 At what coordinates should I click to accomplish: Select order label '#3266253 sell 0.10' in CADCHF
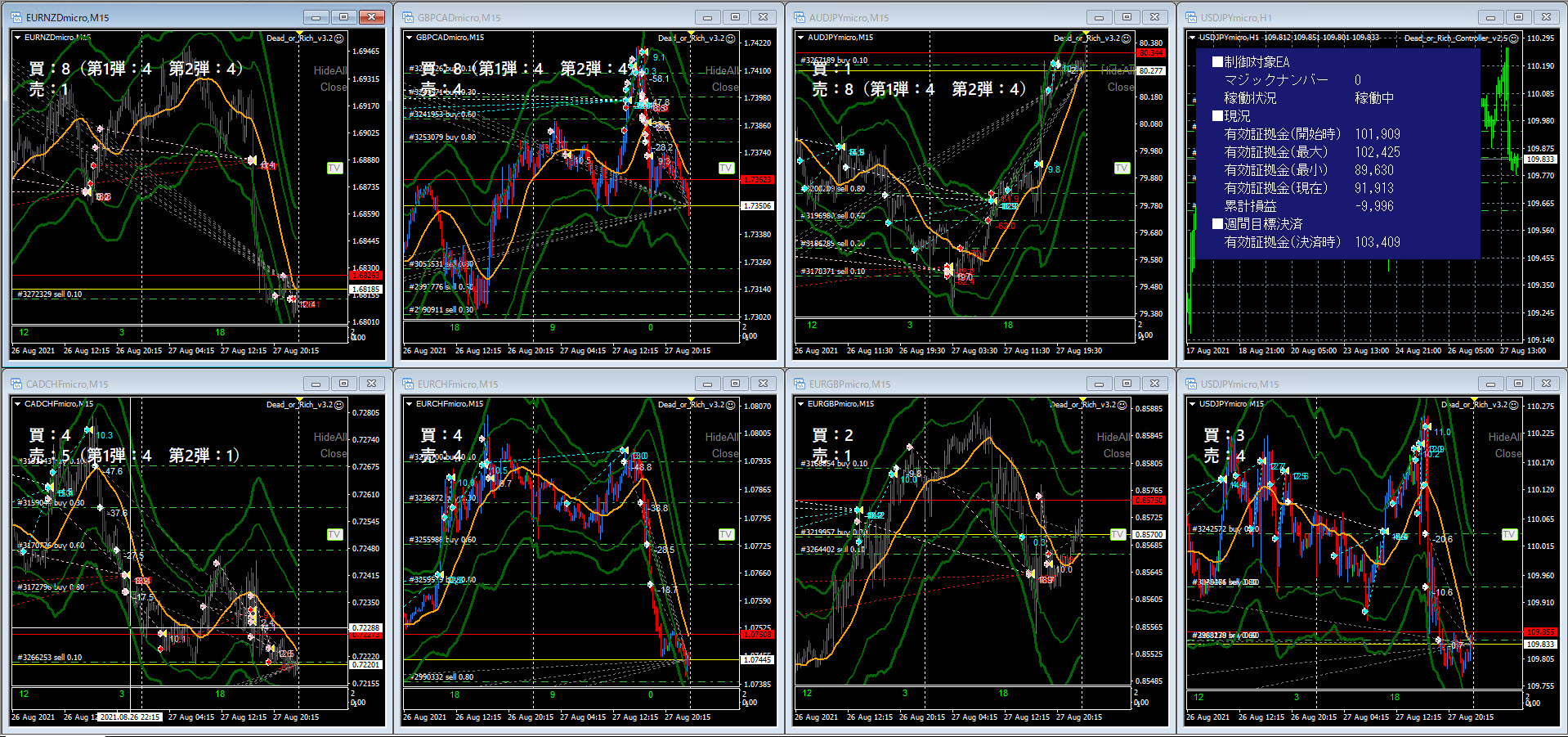click(x=50, y=658)
